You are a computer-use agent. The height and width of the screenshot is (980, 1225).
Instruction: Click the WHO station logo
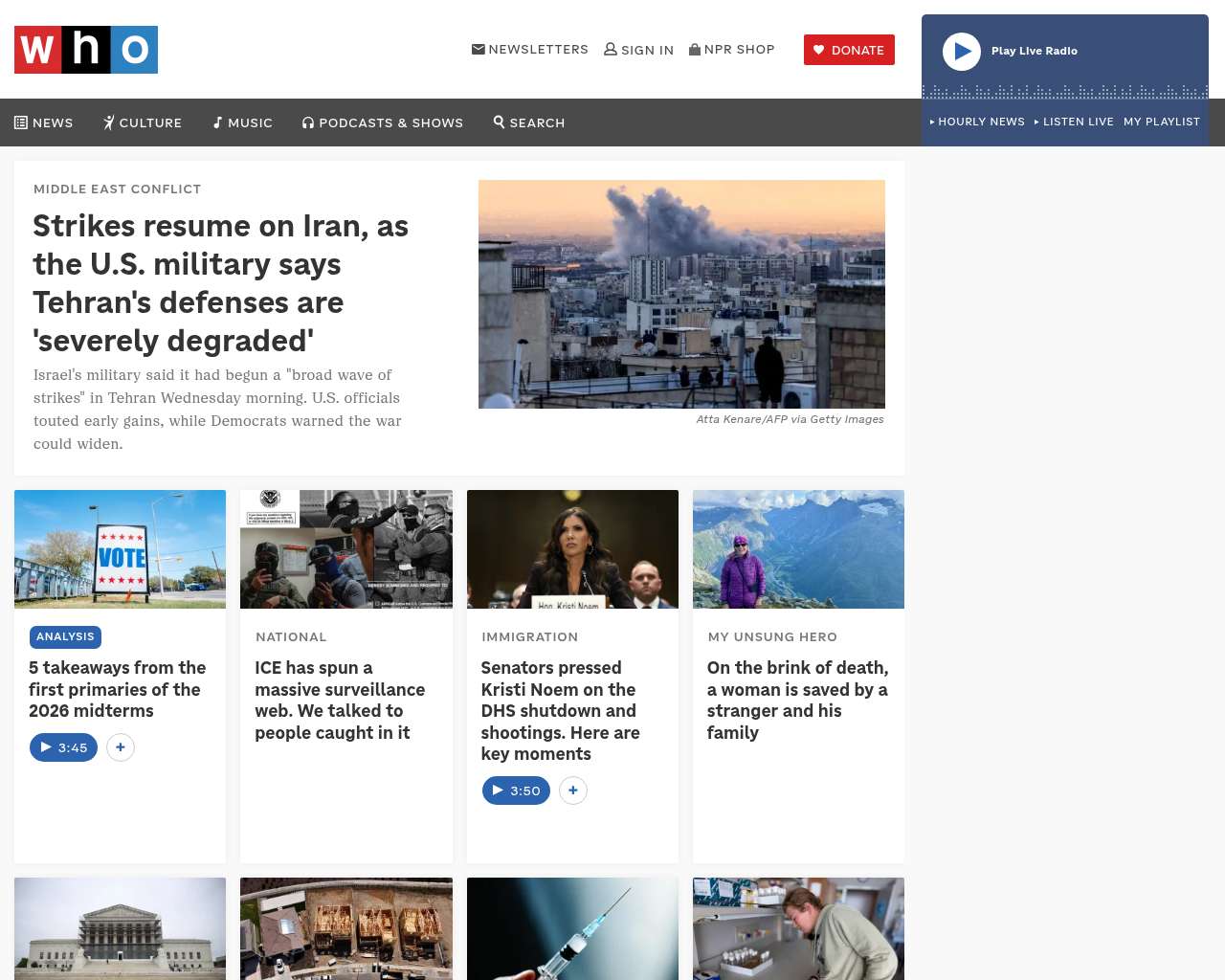click(x=86, y=50)
